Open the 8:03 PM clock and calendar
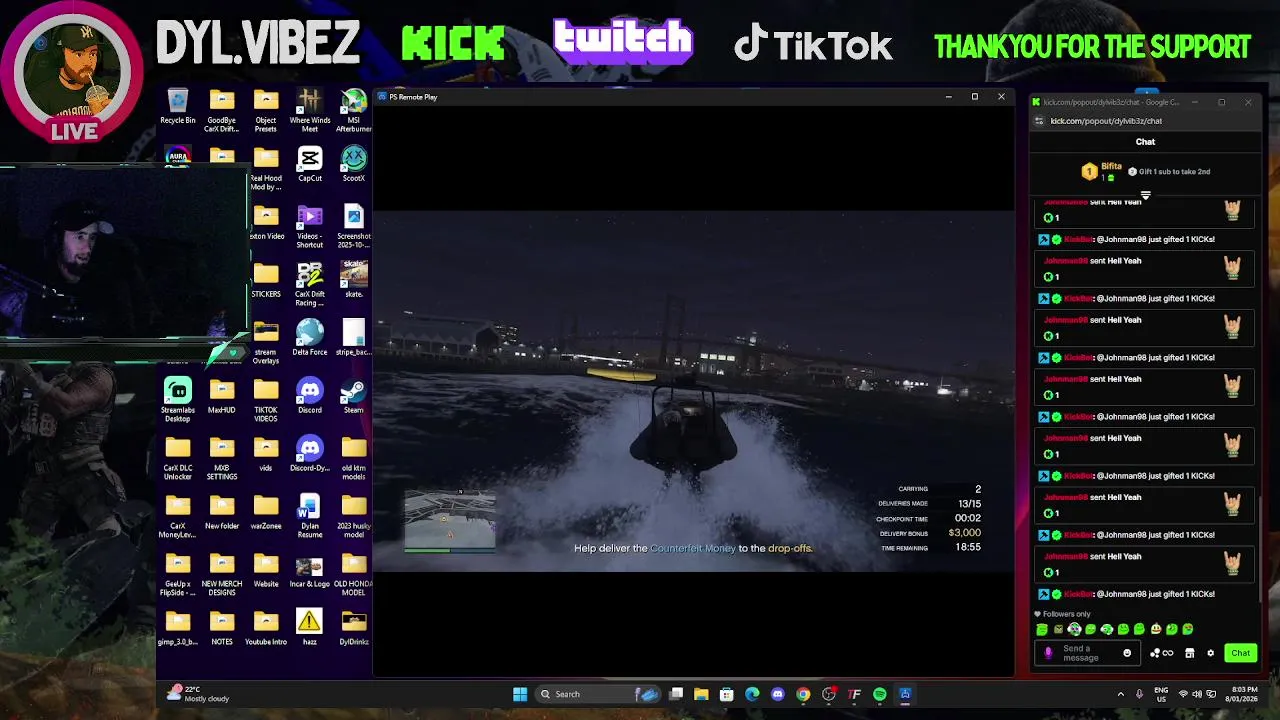The width and height of the screenshot is (1280, 720). 1244,694
